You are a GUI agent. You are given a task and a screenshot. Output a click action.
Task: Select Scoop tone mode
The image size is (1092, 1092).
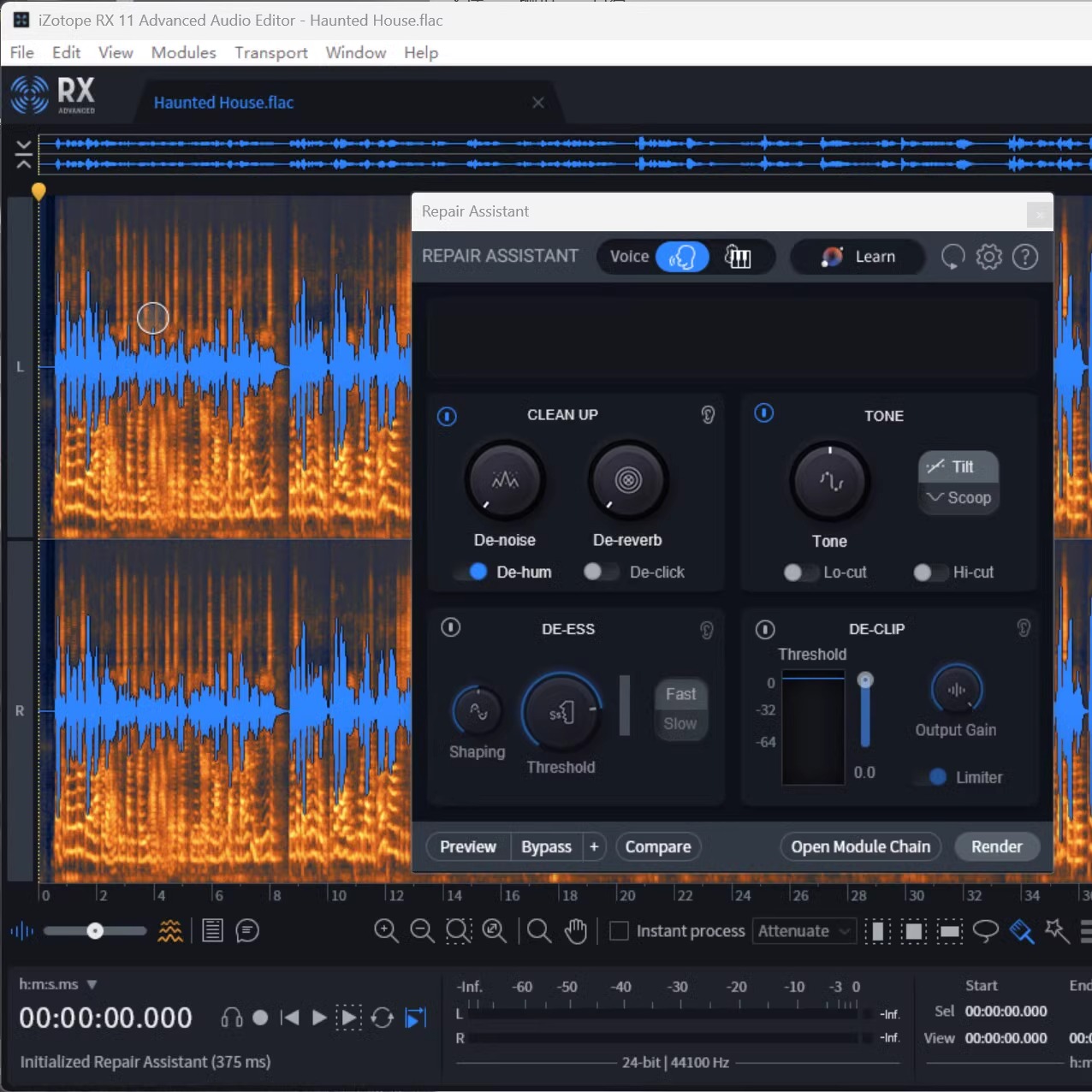pyautogui.click(x=958, y=497)
